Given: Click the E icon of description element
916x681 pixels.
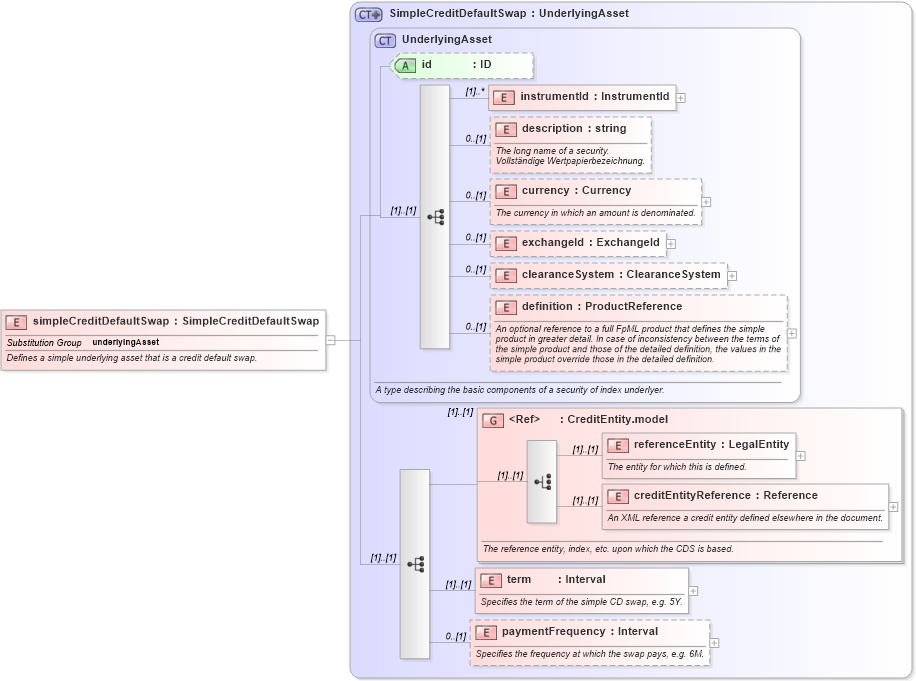Looking at the screenshot, I should pyautogui.click(x=506, y=130).
